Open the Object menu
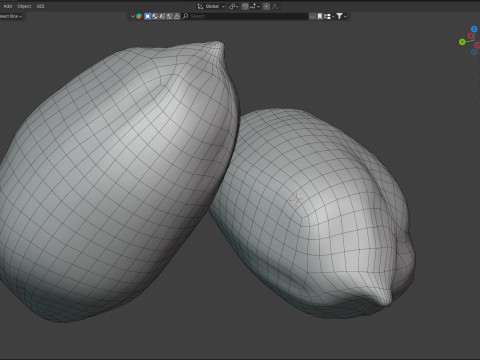 click(x=24, y=6)
